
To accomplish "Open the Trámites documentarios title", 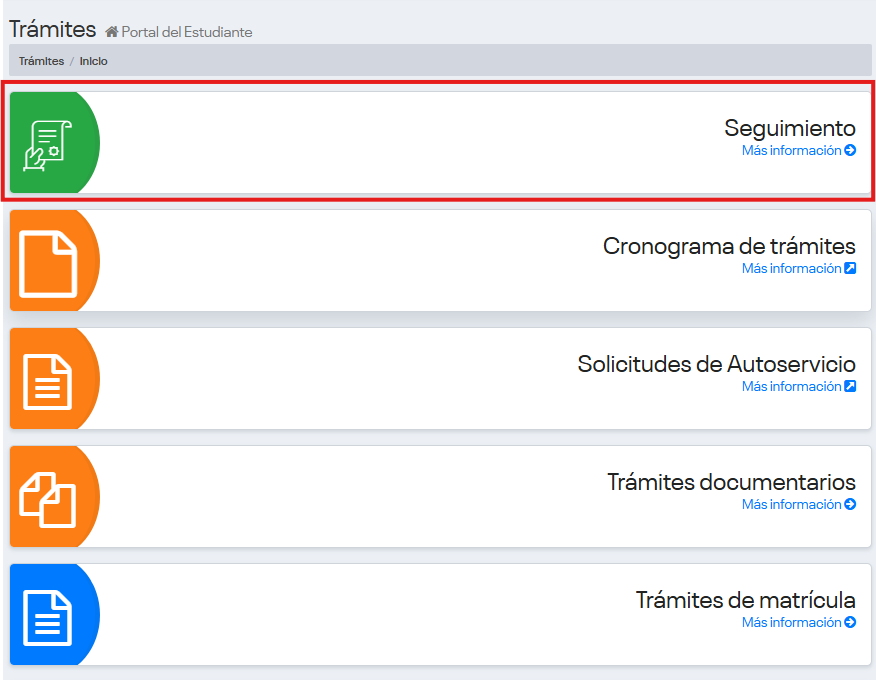I will pyautogui.click(x=731, y=482).
